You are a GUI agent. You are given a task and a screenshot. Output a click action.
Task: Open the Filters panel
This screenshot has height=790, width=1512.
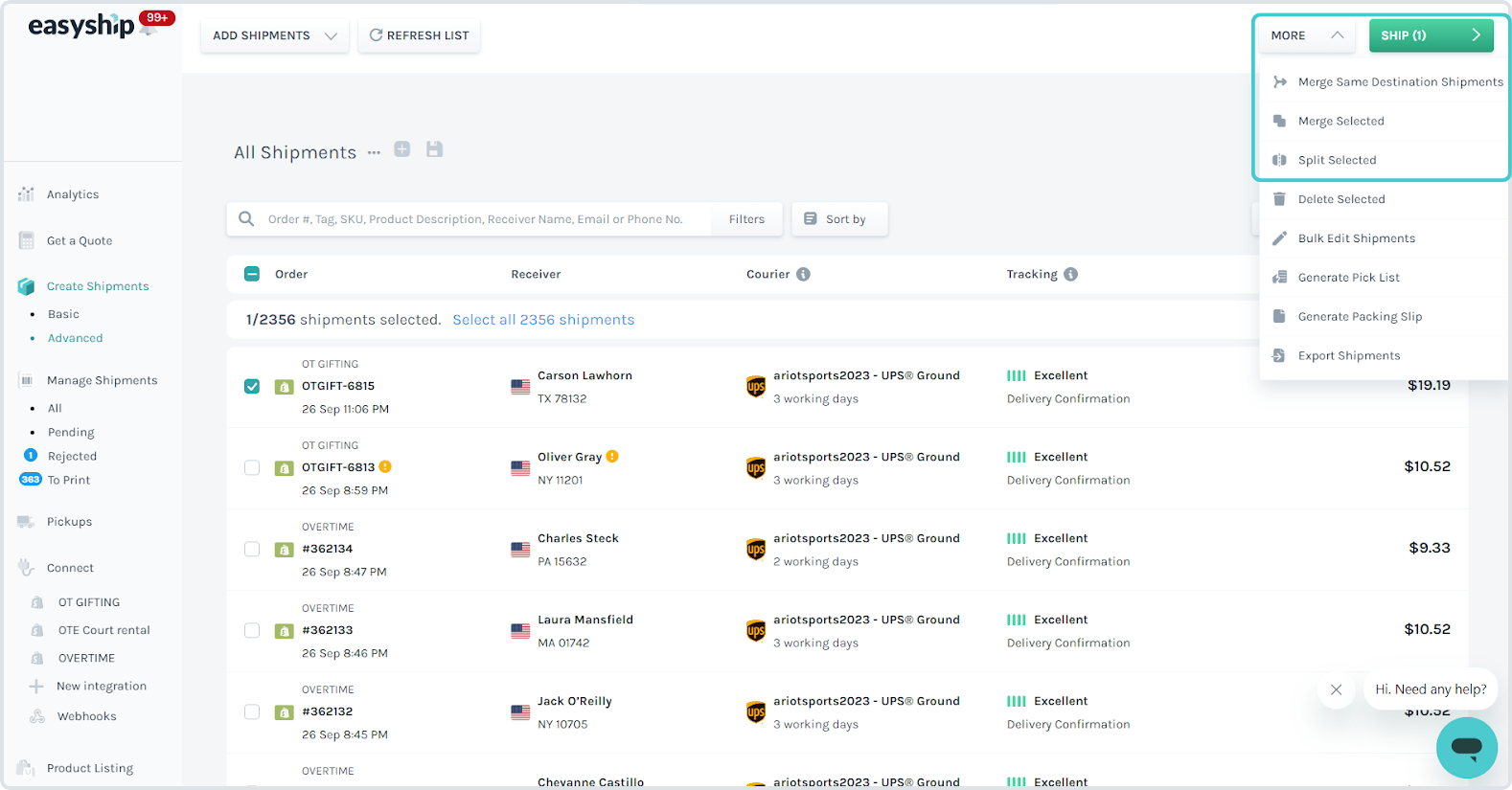[746, 219]
